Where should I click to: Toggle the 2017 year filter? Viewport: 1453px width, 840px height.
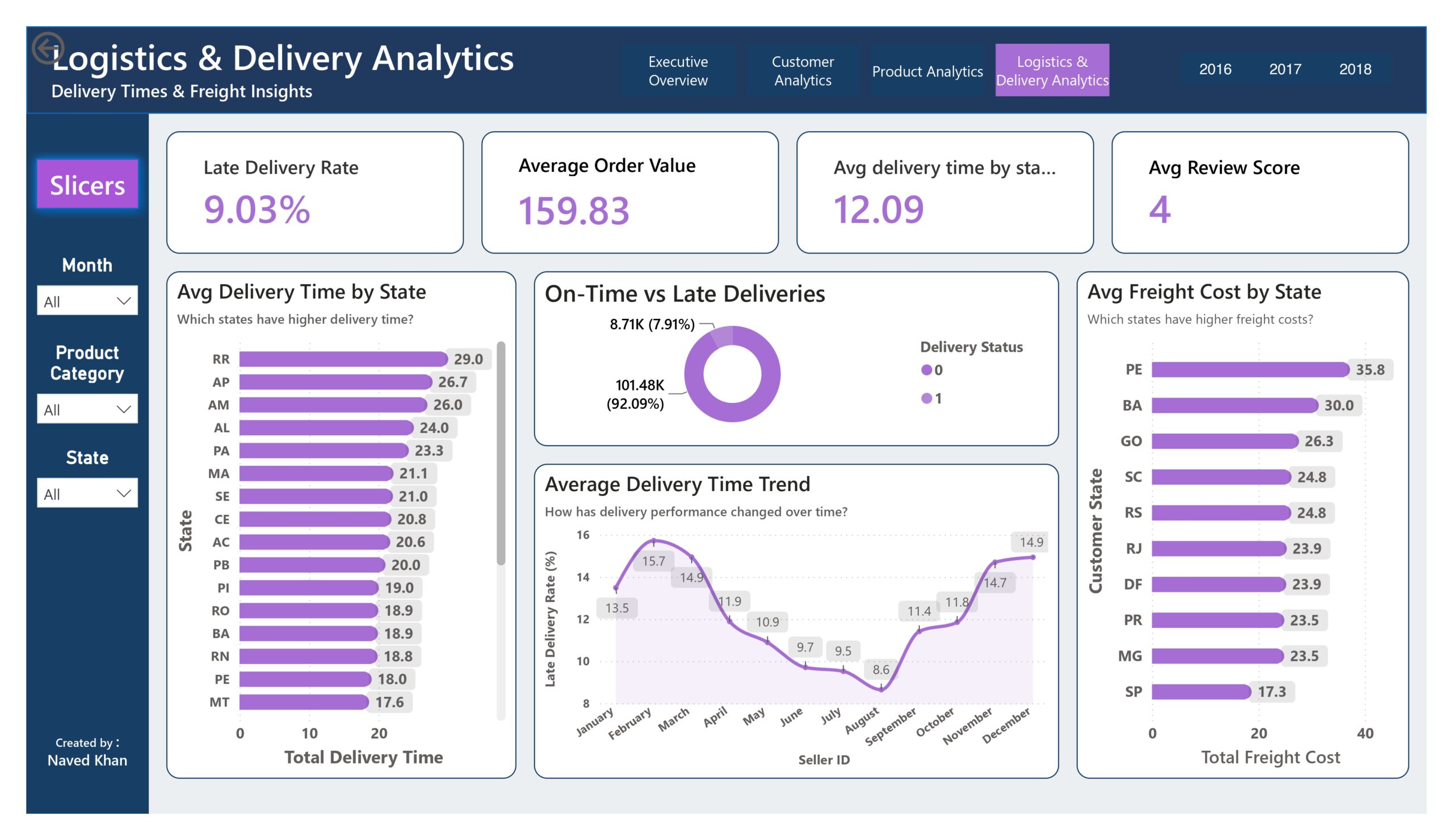(x=1284, y=69)
